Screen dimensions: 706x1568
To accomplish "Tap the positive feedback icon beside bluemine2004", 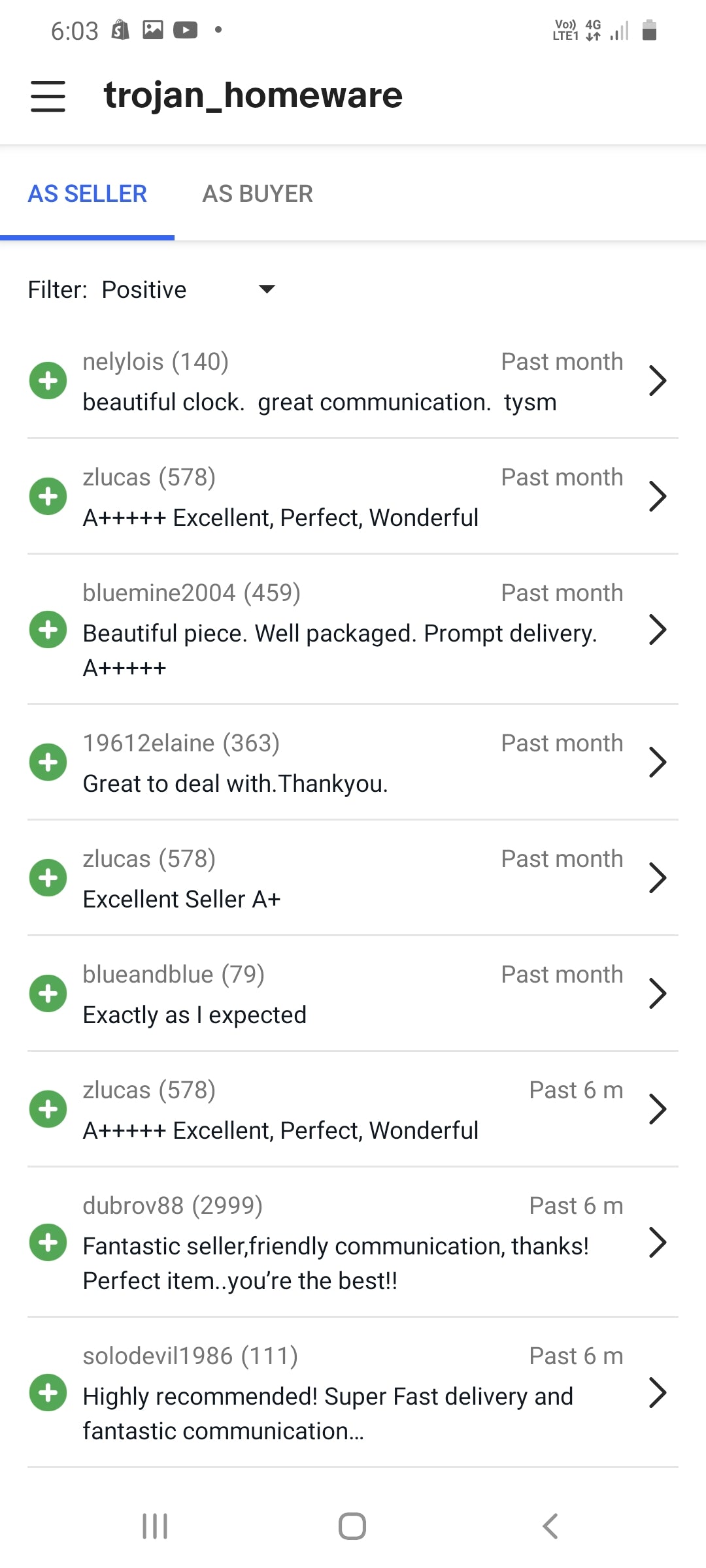I will 48,630.
